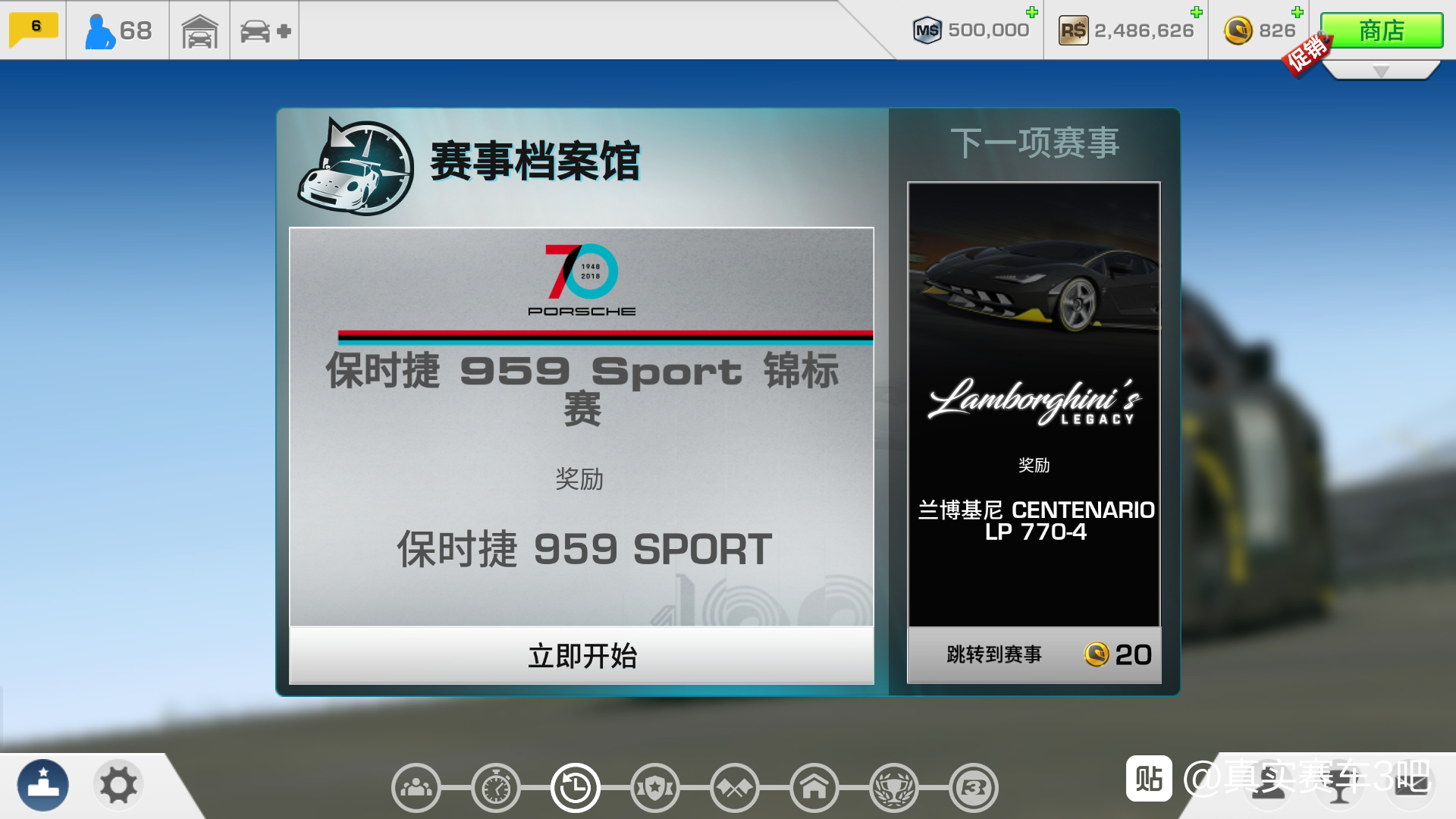Screen dimensions: 1456x819
Task: Select the home tab icon
Action: [x=814, y=788]
